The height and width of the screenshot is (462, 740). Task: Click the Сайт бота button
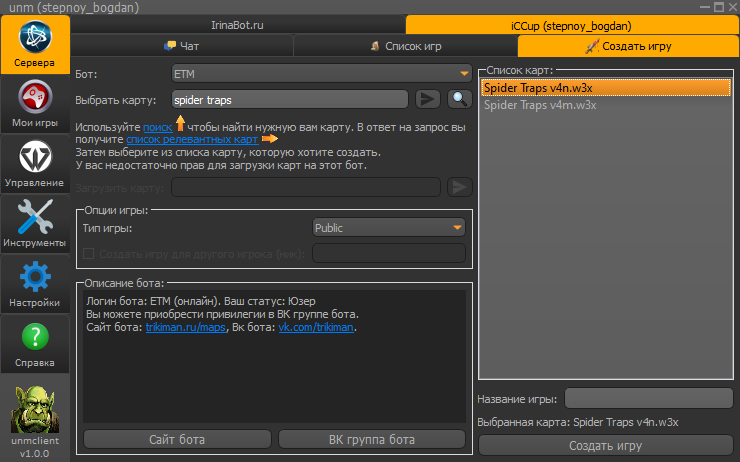point(177,439)
